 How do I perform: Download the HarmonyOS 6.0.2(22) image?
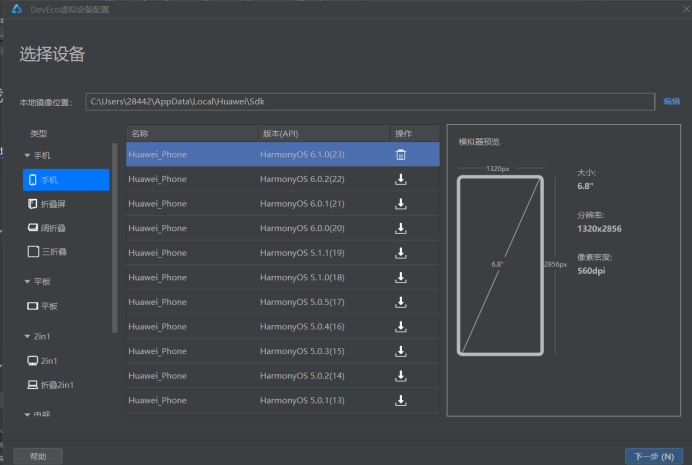click(401, 179)
